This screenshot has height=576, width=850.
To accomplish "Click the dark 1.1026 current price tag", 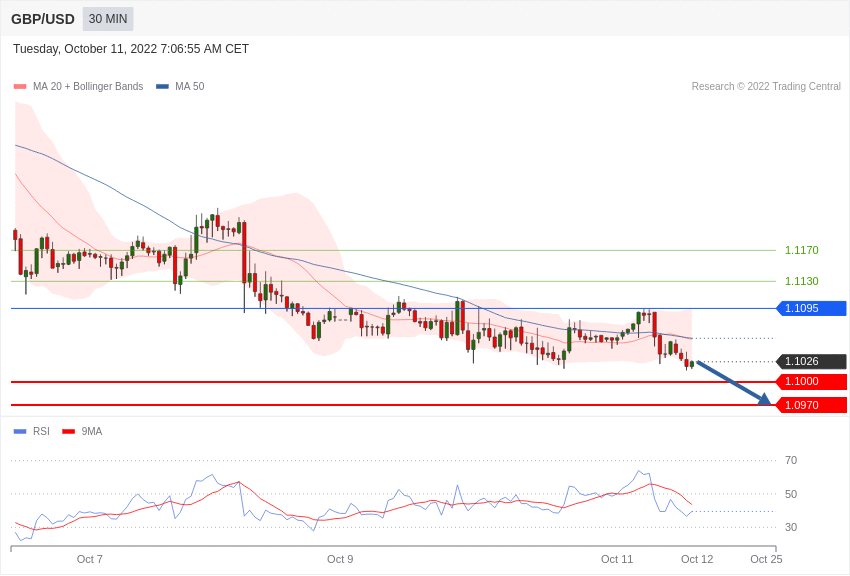I will 812,361.
